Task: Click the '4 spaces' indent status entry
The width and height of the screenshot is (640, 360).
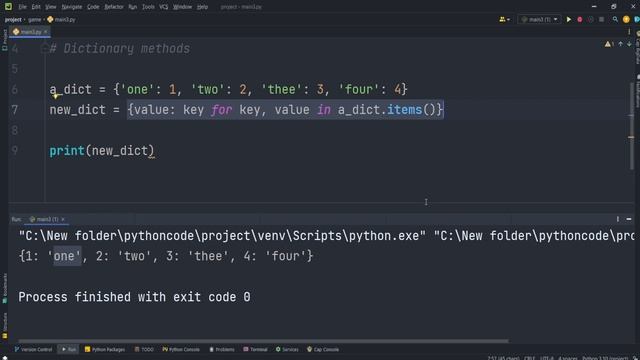Action: (567, 358)
